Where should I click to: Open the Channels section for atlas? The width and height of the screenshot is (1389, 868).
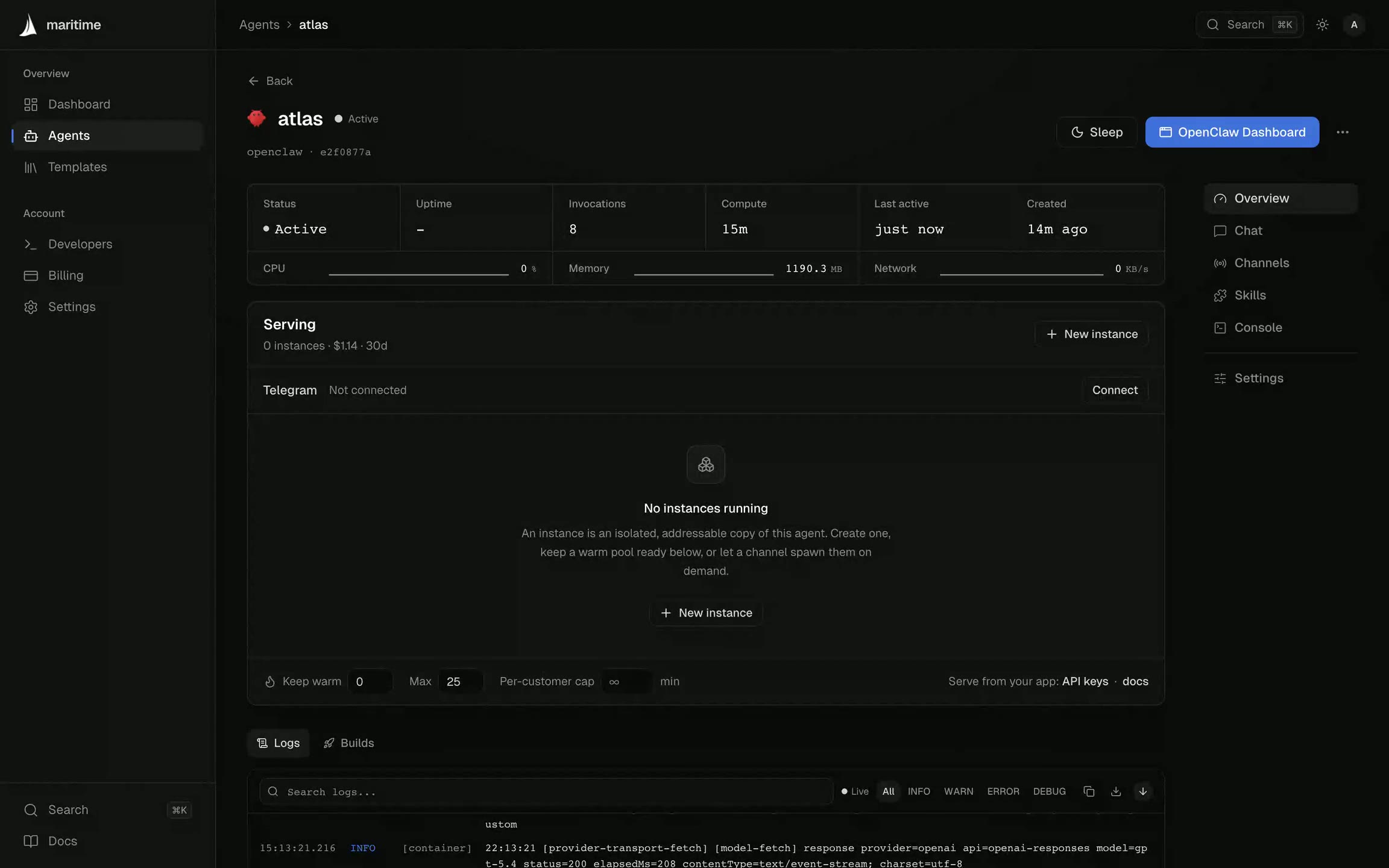click(x=1281, y=263)
